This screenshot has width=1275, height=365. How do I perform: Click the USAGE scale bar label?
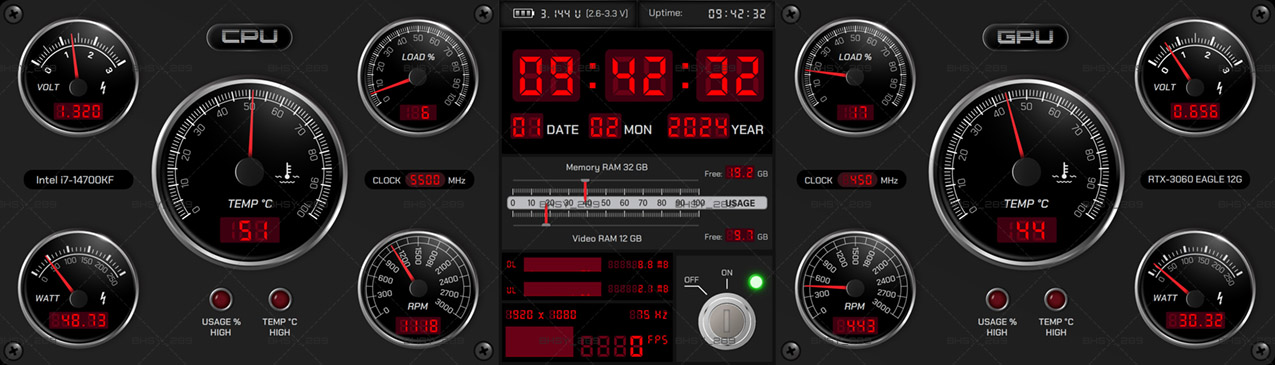(x=740, y=203)
